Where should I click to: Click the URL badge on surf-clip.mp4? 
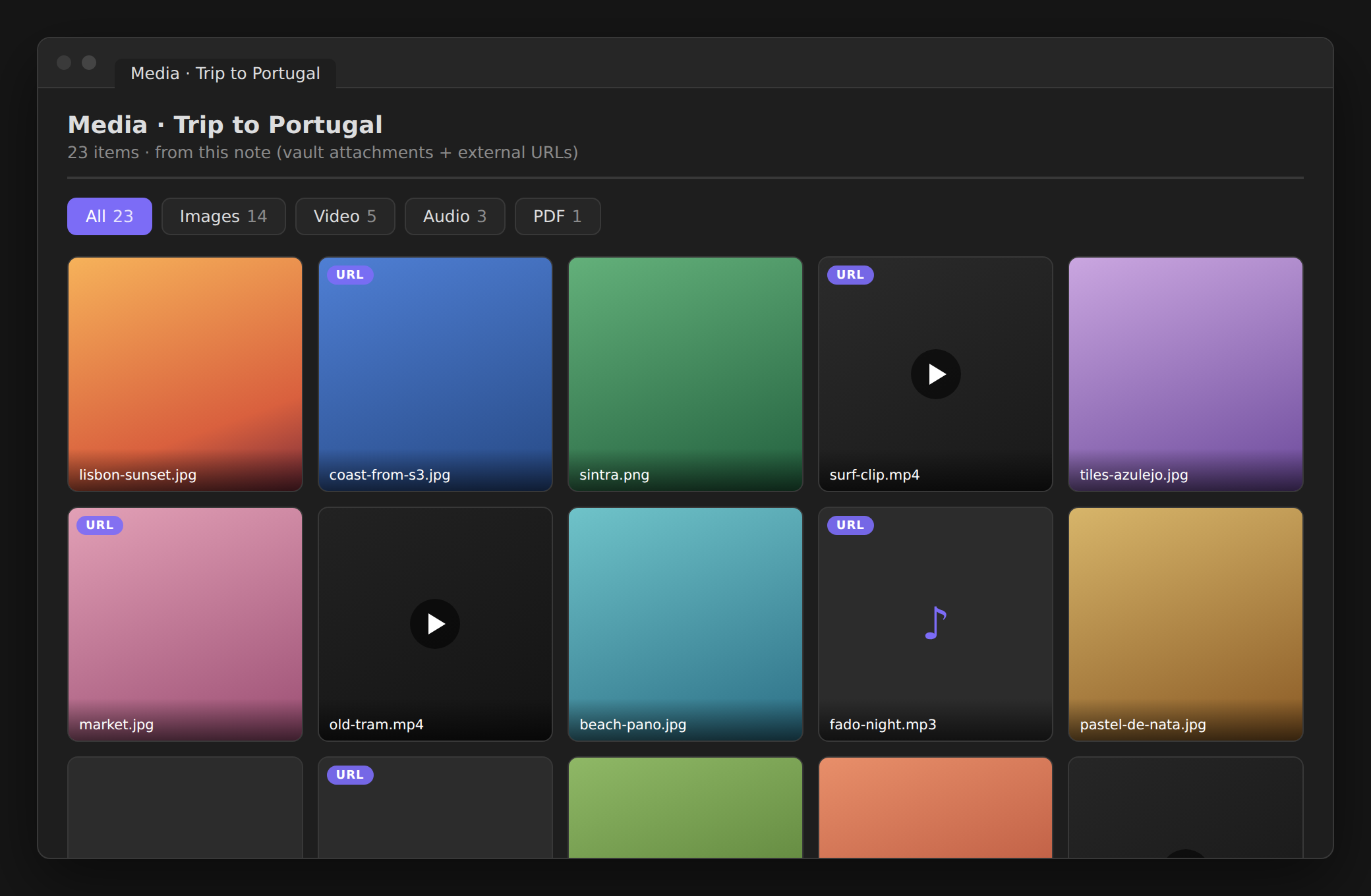coord(850,275)
